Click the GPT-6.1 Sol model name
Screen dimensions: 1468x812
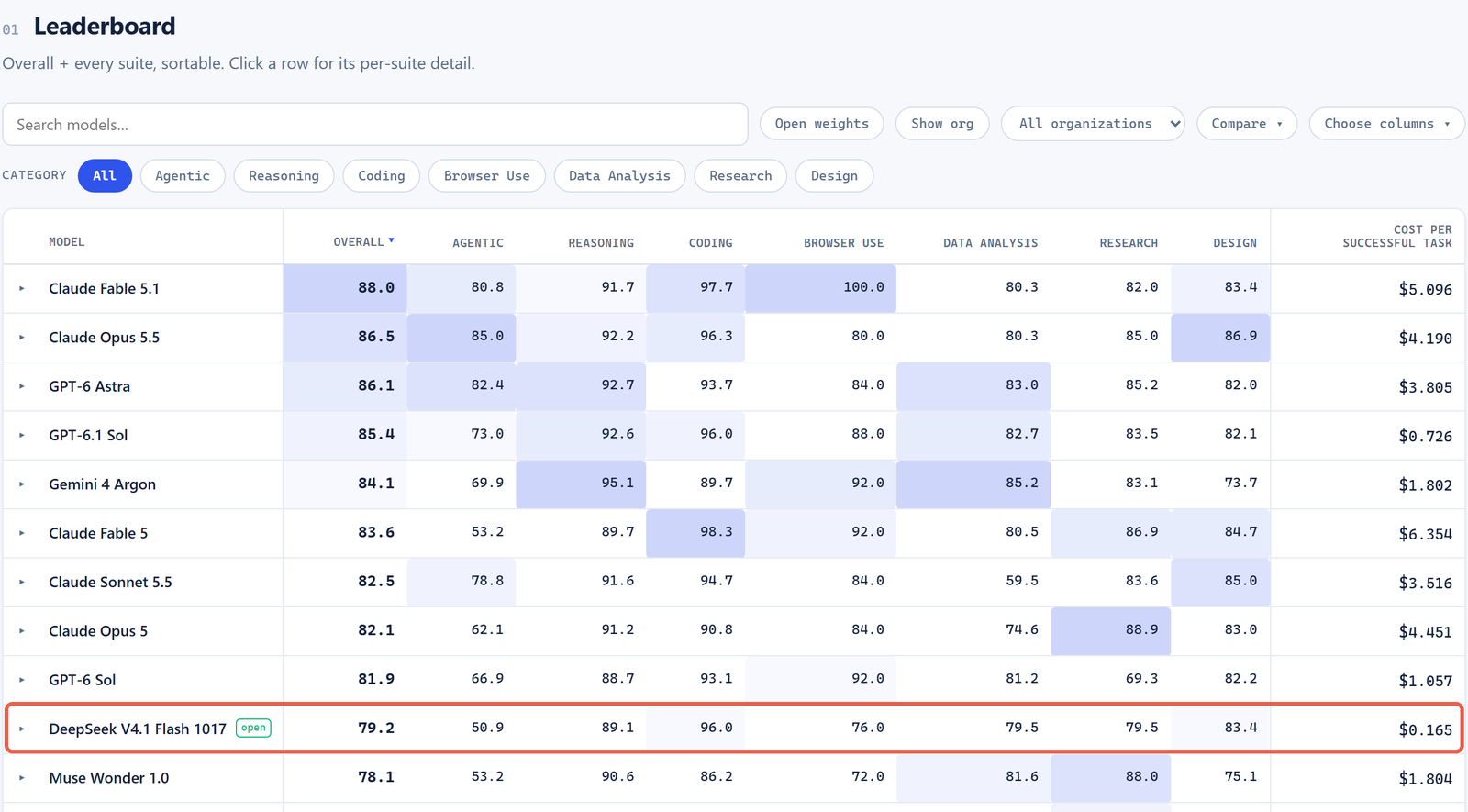pyautogui.click(x=88, y=435)
